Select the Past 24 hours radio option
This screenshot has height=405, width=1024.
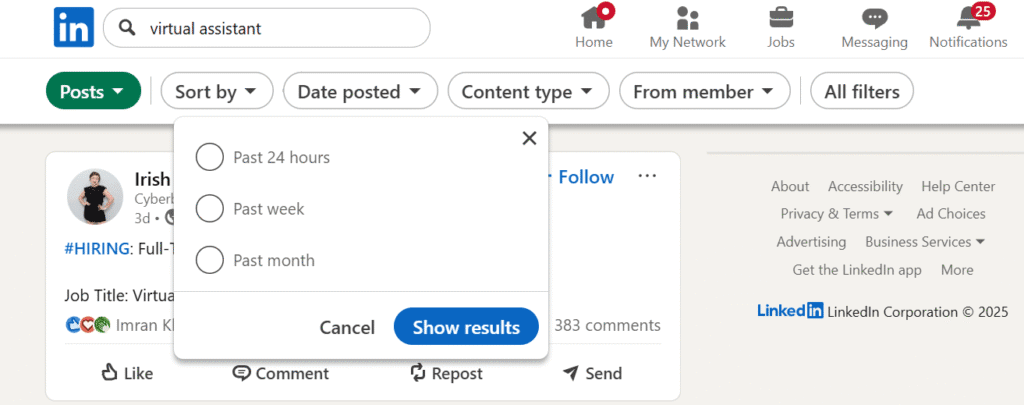pyautogui.click(x=210, y=157)
